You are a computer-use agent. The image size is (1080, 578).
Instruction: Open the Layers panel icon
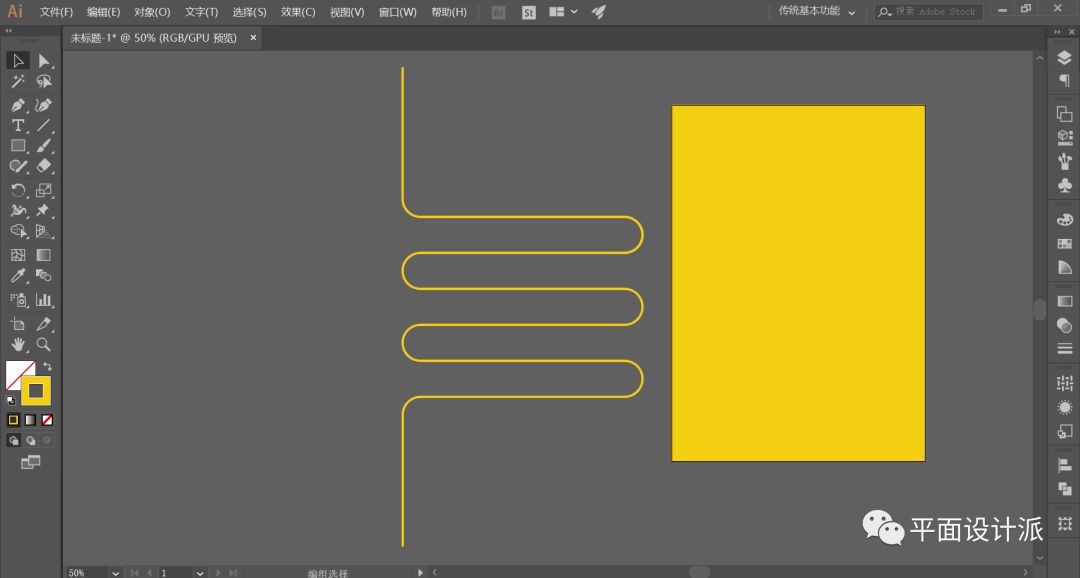pyautogui.click(x=1064, y=59)
